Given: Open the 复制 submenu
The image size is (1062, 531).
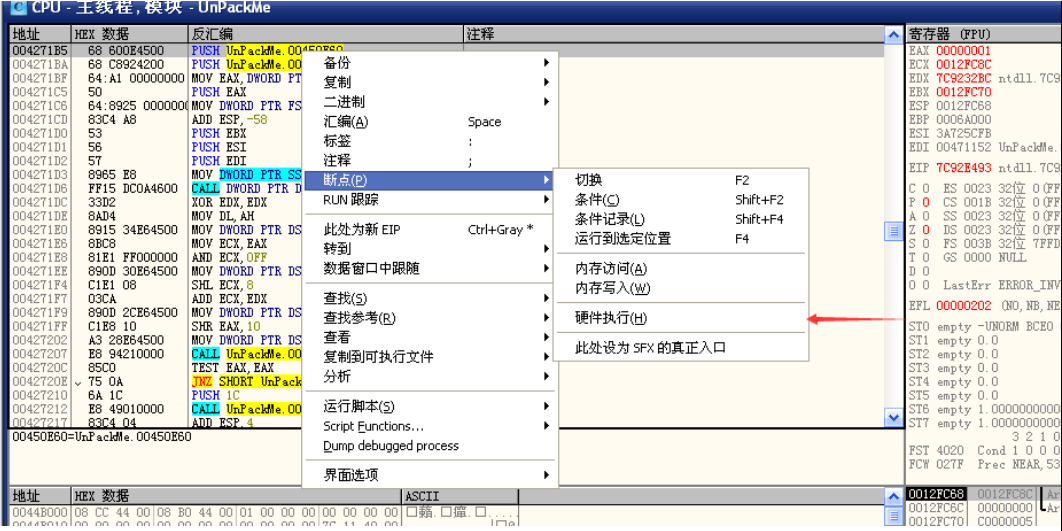Looking at the screenshot, I should coord(430,83).
